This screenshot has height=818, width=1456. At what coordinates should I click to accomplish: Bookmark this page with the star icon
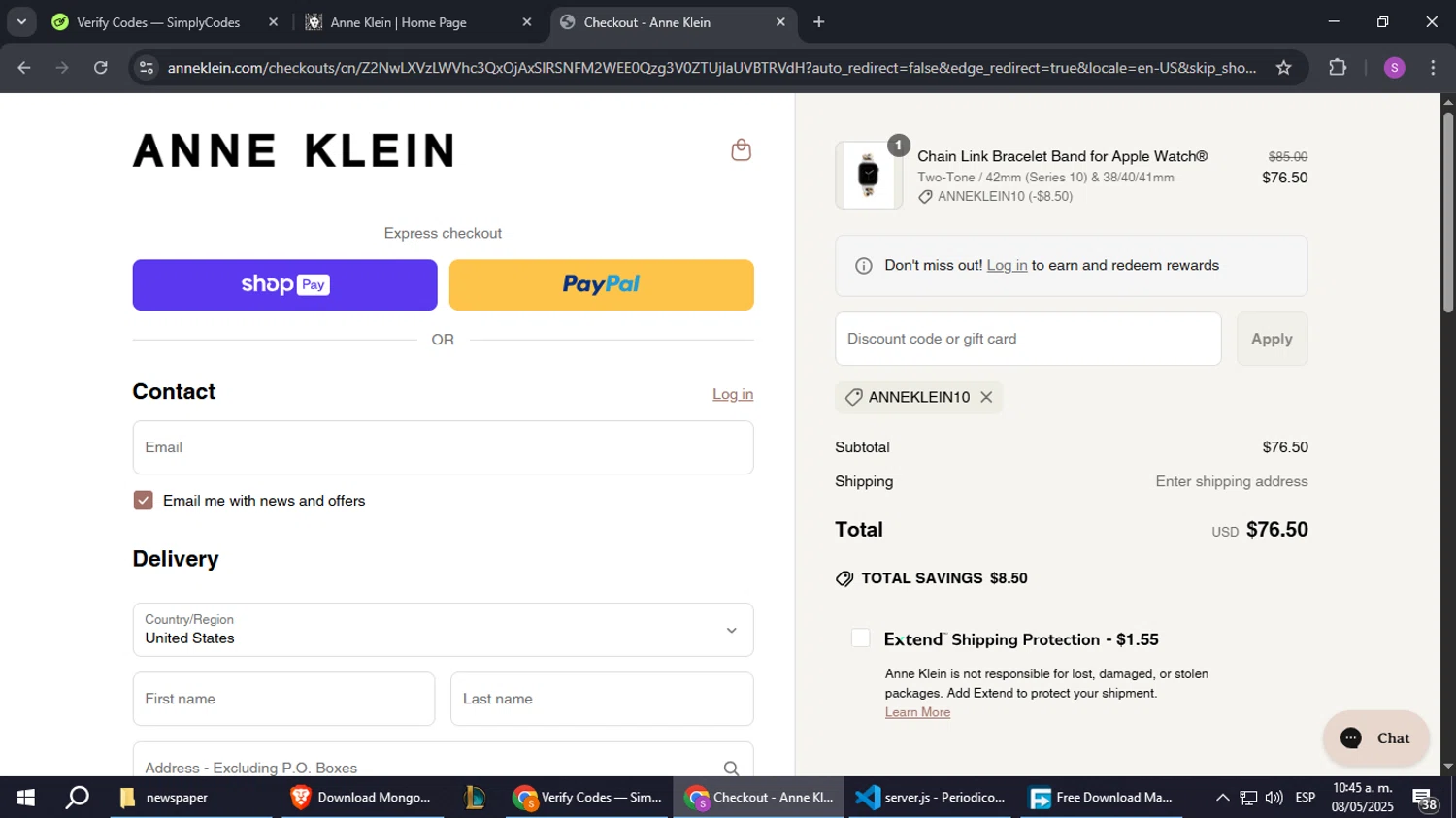coord(1283,67)
